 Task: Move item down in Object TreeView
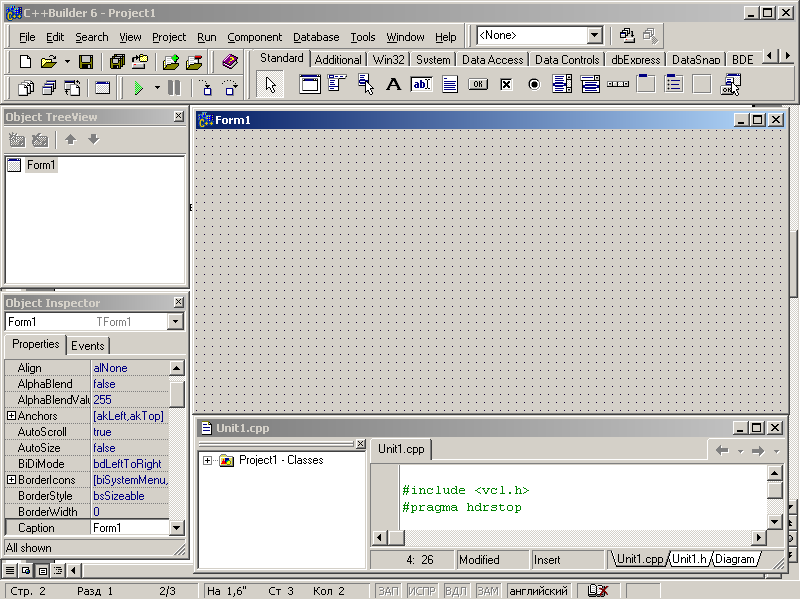point(93,139)
